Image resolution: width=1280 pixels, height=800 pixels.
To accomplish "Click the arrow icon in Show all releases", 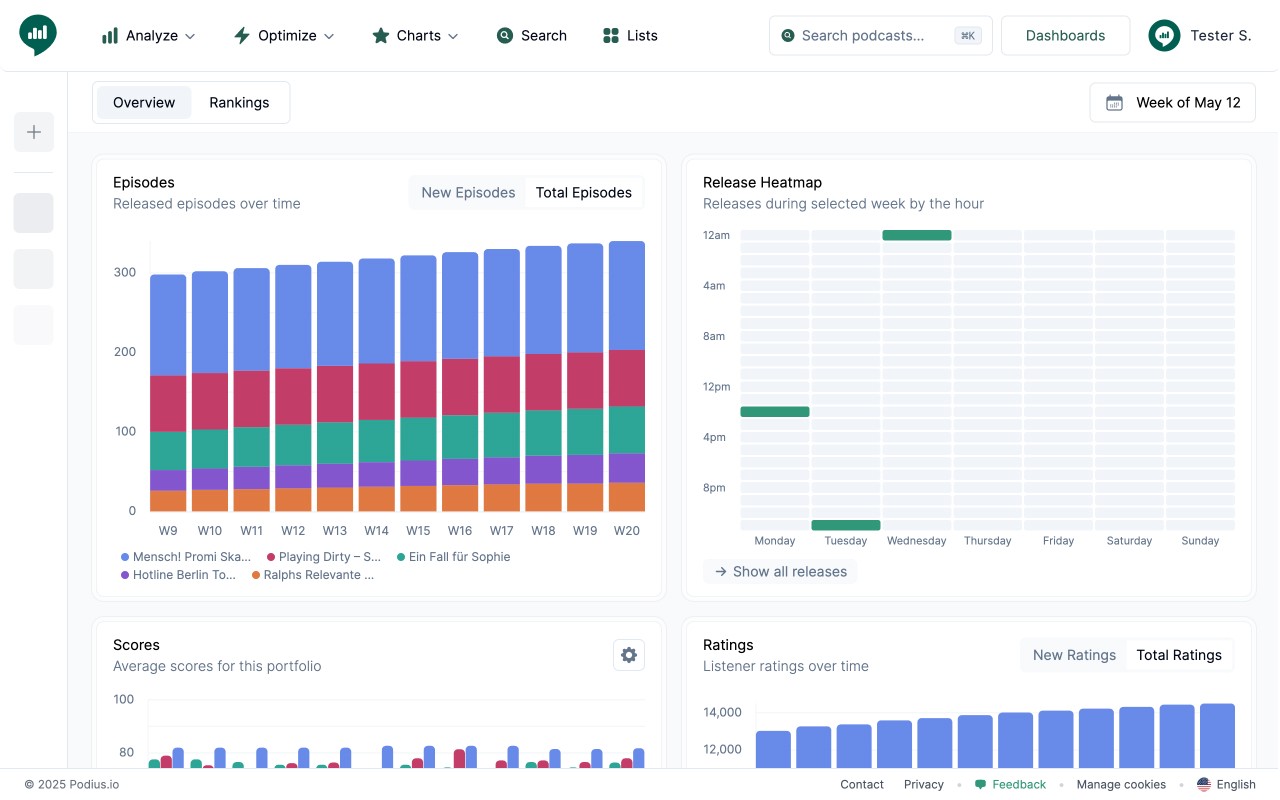I will tap(721, 572).
